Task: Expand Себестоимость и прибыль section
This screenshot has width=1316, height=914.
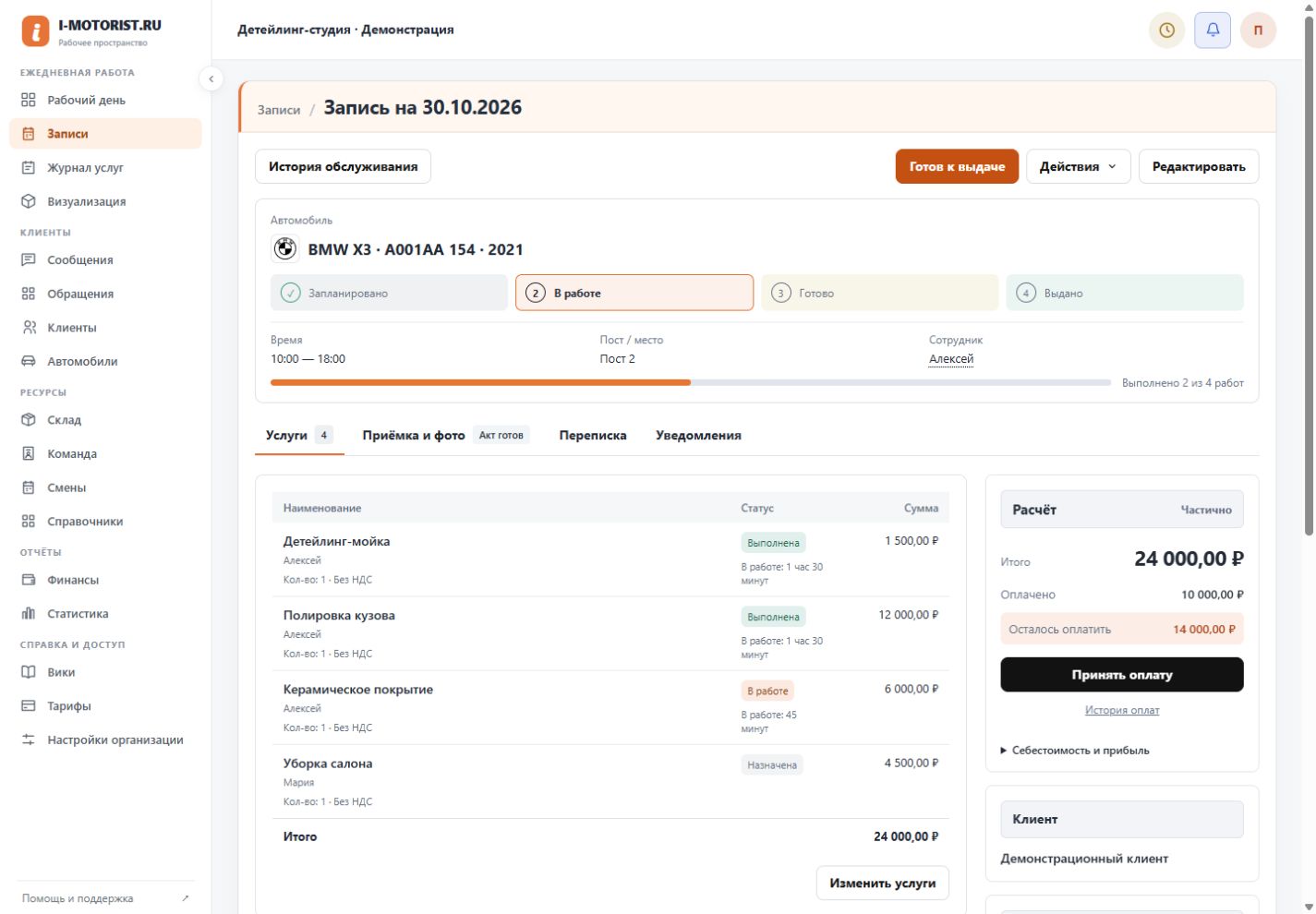Action: click(x=1075, y=751)
